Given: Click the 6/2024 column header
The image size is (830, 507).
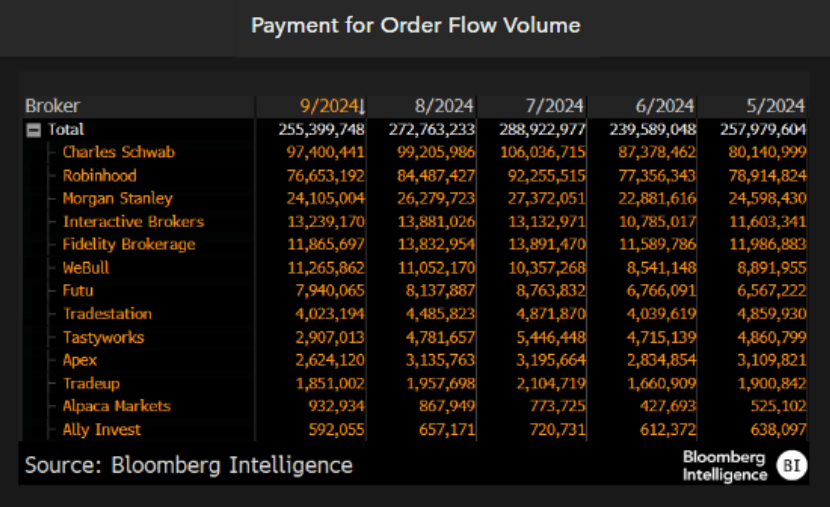Looking at the screenshot, I should 663,106.
